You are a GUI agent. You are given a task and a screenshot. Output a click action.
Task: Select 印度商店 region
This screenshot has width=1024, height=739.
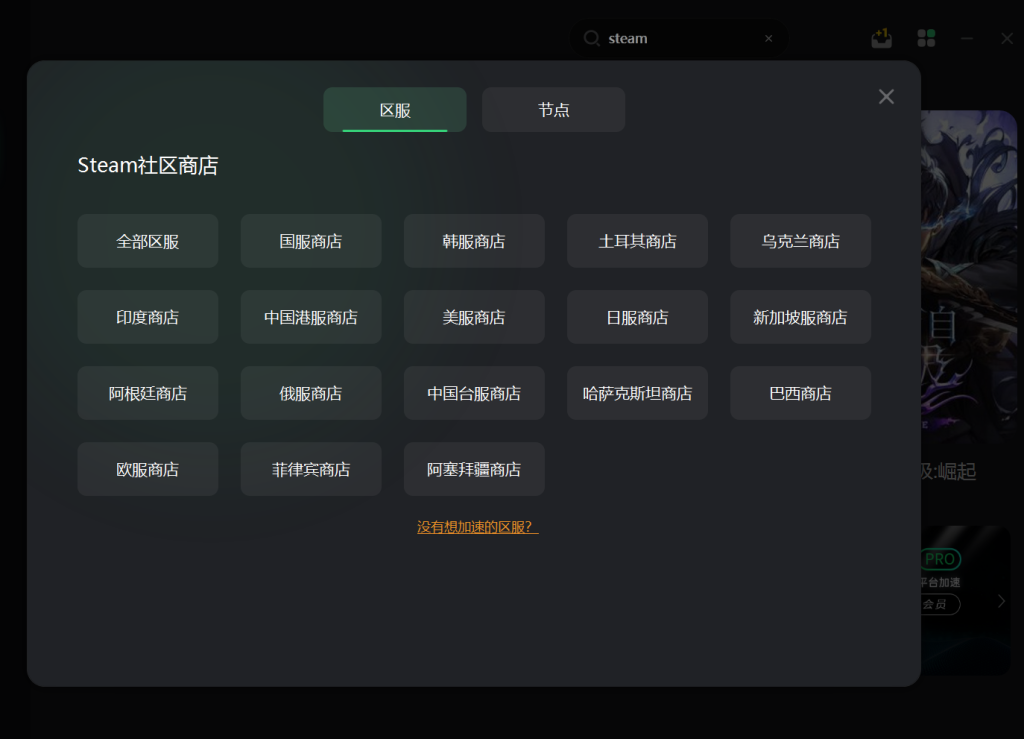point(148,317)
